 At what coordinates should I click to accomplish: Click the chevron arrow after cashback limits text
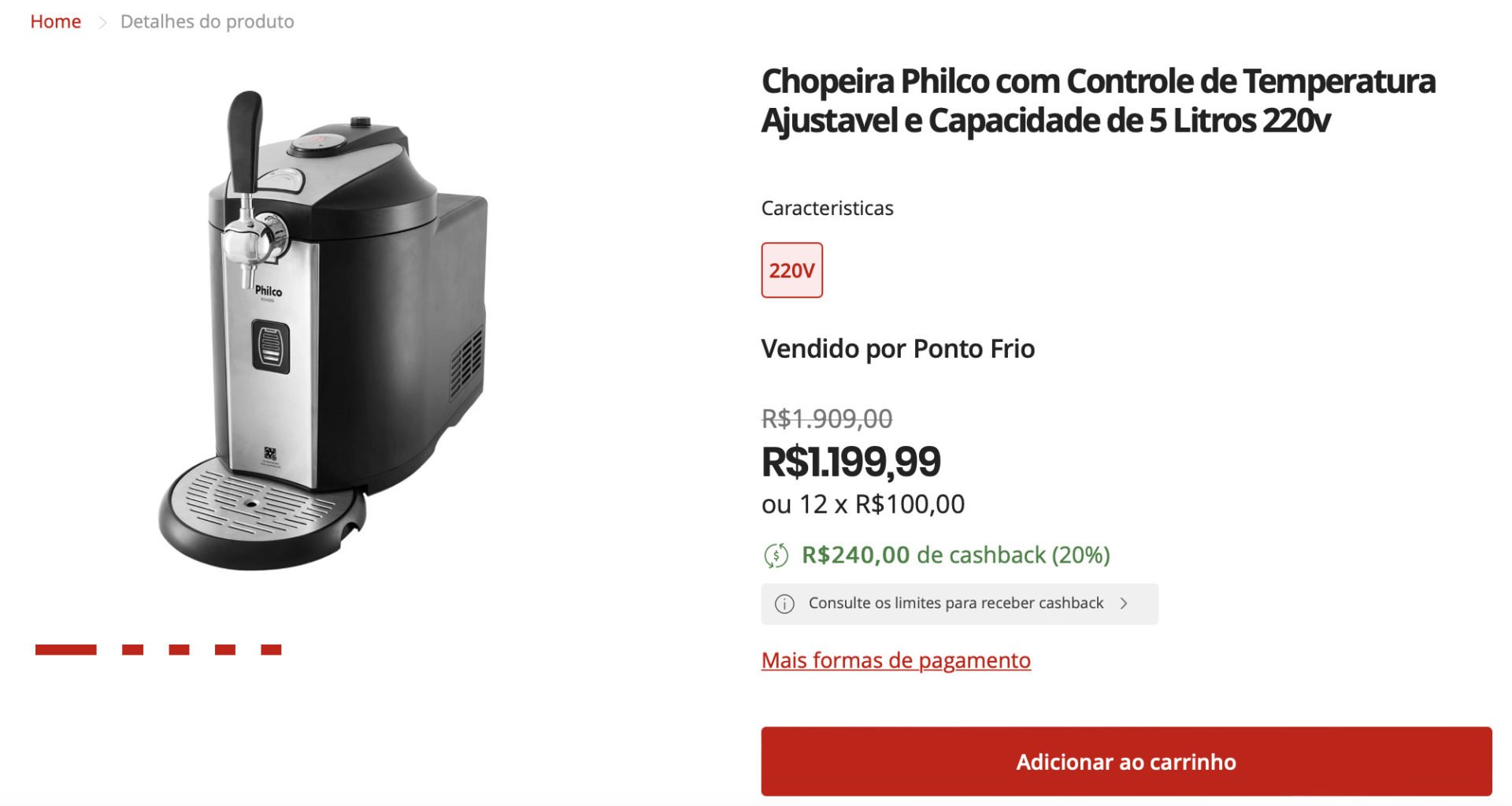point(1124,604)
